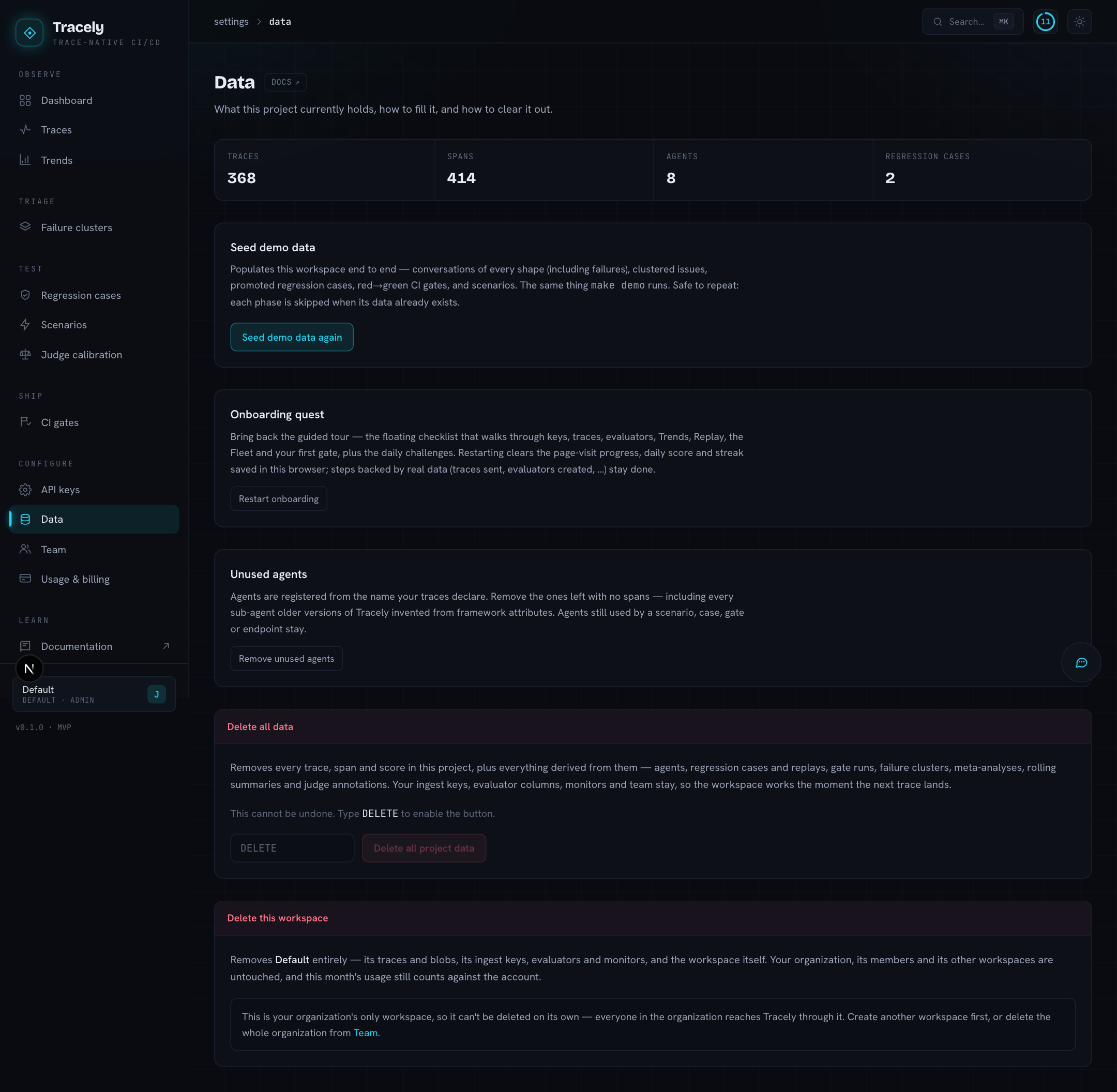Image resolution: width=1117 pixels, height=1092 pixels.
Task: Open Failure clusters page
Action: (94, 227)
